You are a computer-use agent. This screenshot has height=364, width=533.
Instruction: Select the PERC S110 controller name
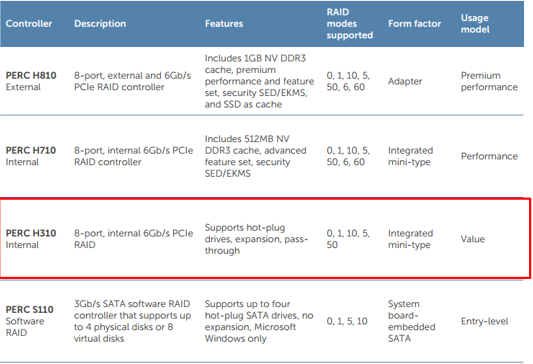click(30, 309)
